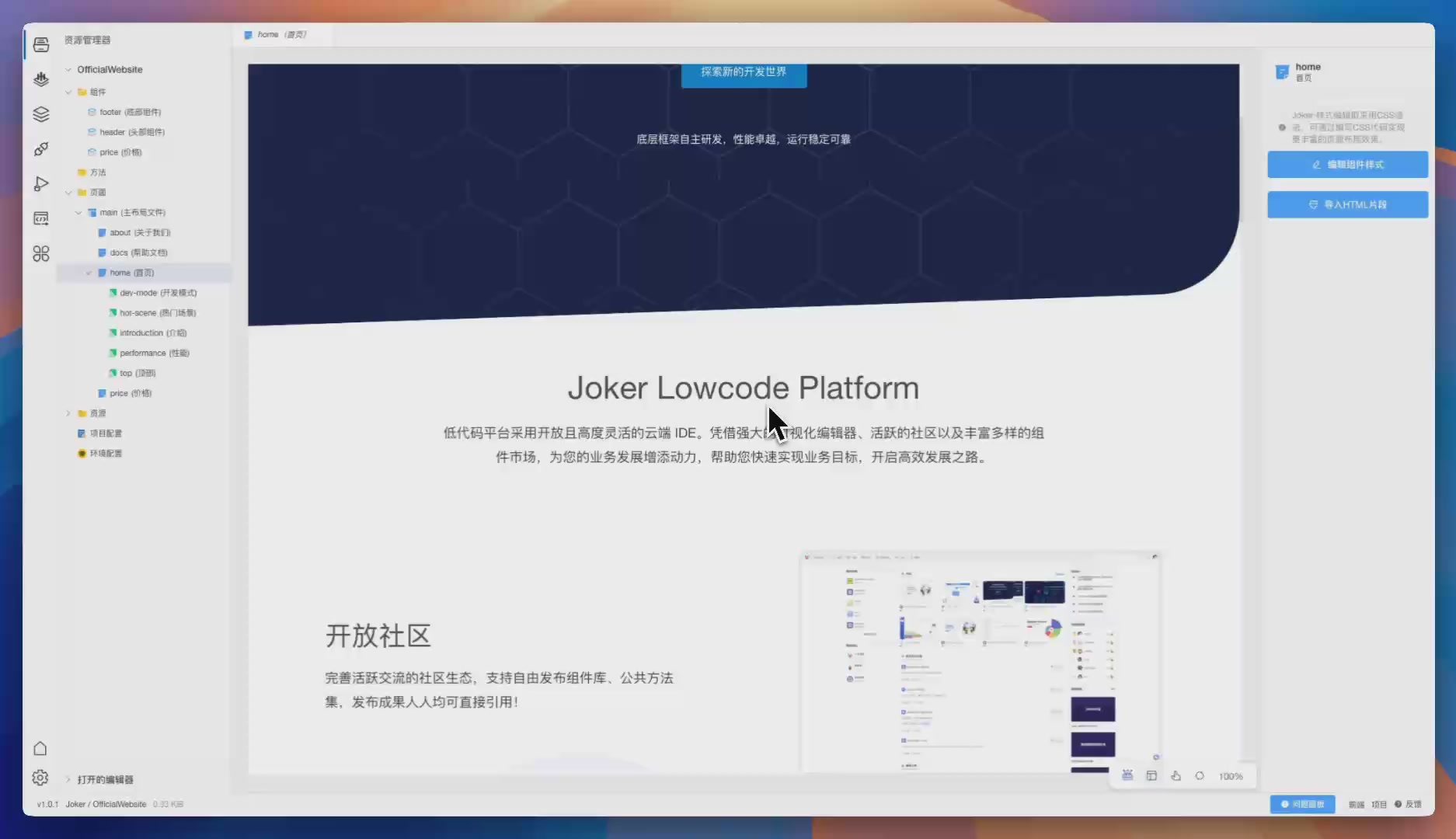
Task: Click the 资源管理器 panel title
Action: tap(87, 40)
